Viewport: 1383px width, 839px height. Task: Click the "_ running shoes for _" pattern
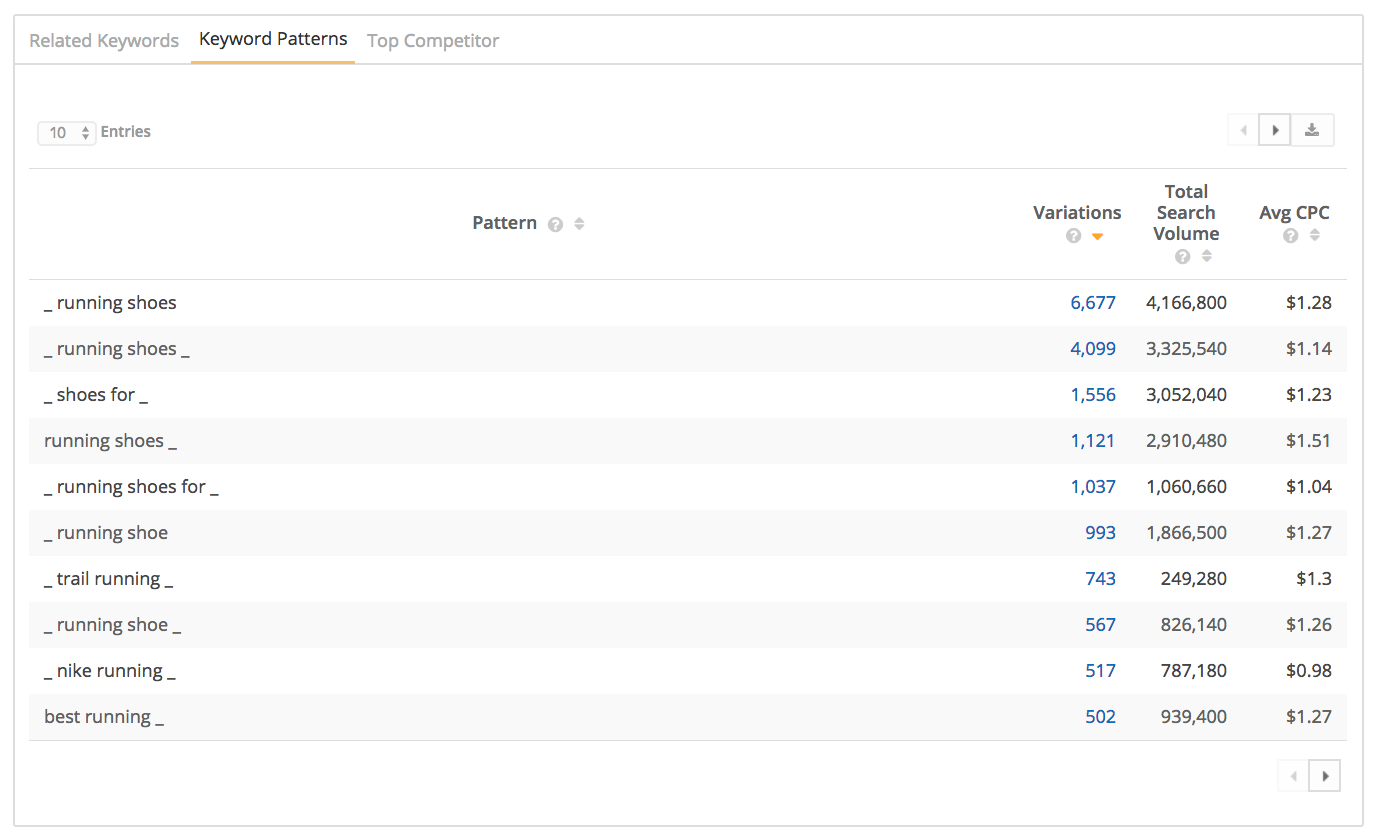(x=131, y=487)
